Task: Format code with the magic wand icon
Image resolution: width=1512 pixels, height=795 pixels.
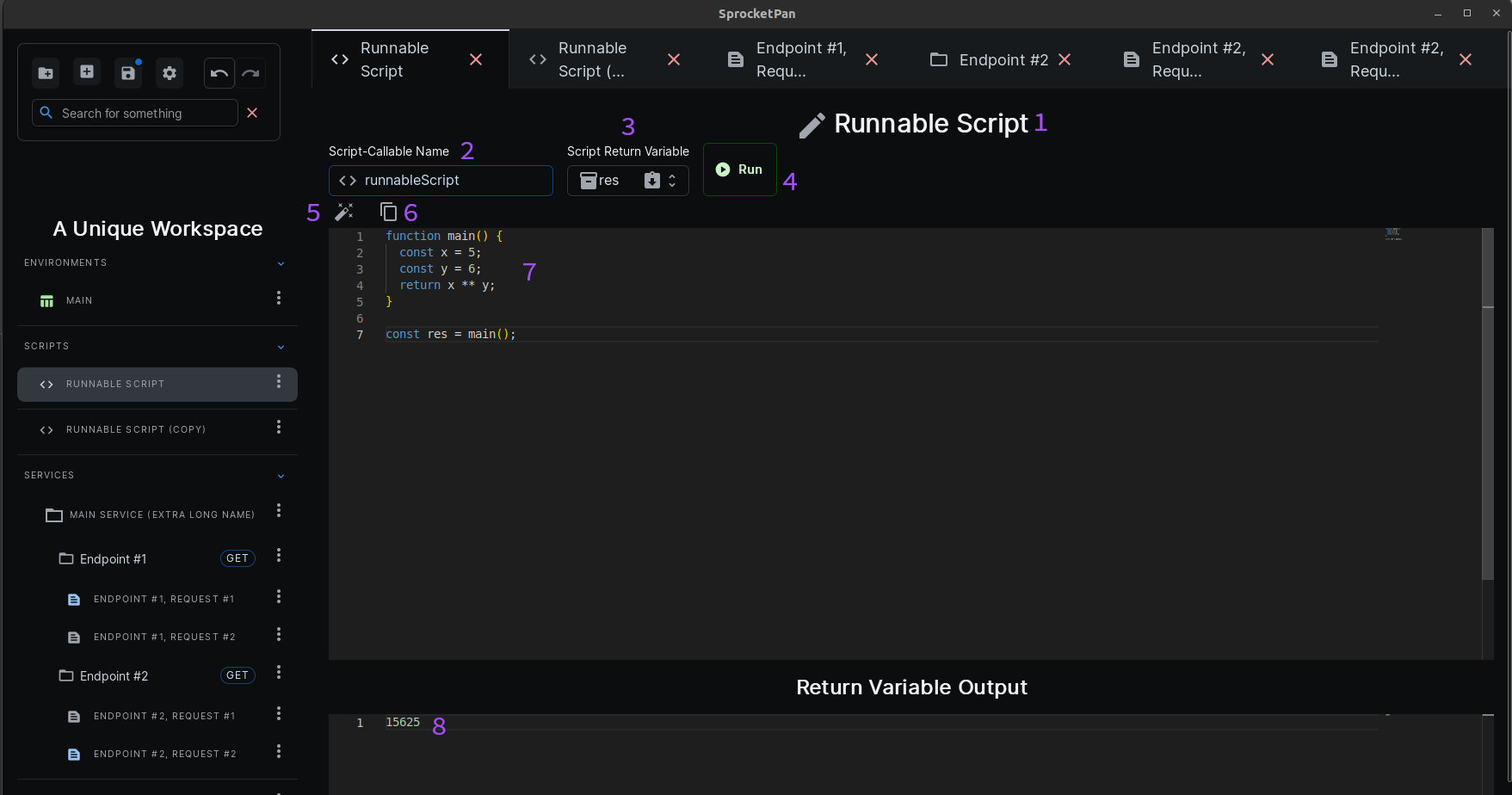Action: [344, 212]
